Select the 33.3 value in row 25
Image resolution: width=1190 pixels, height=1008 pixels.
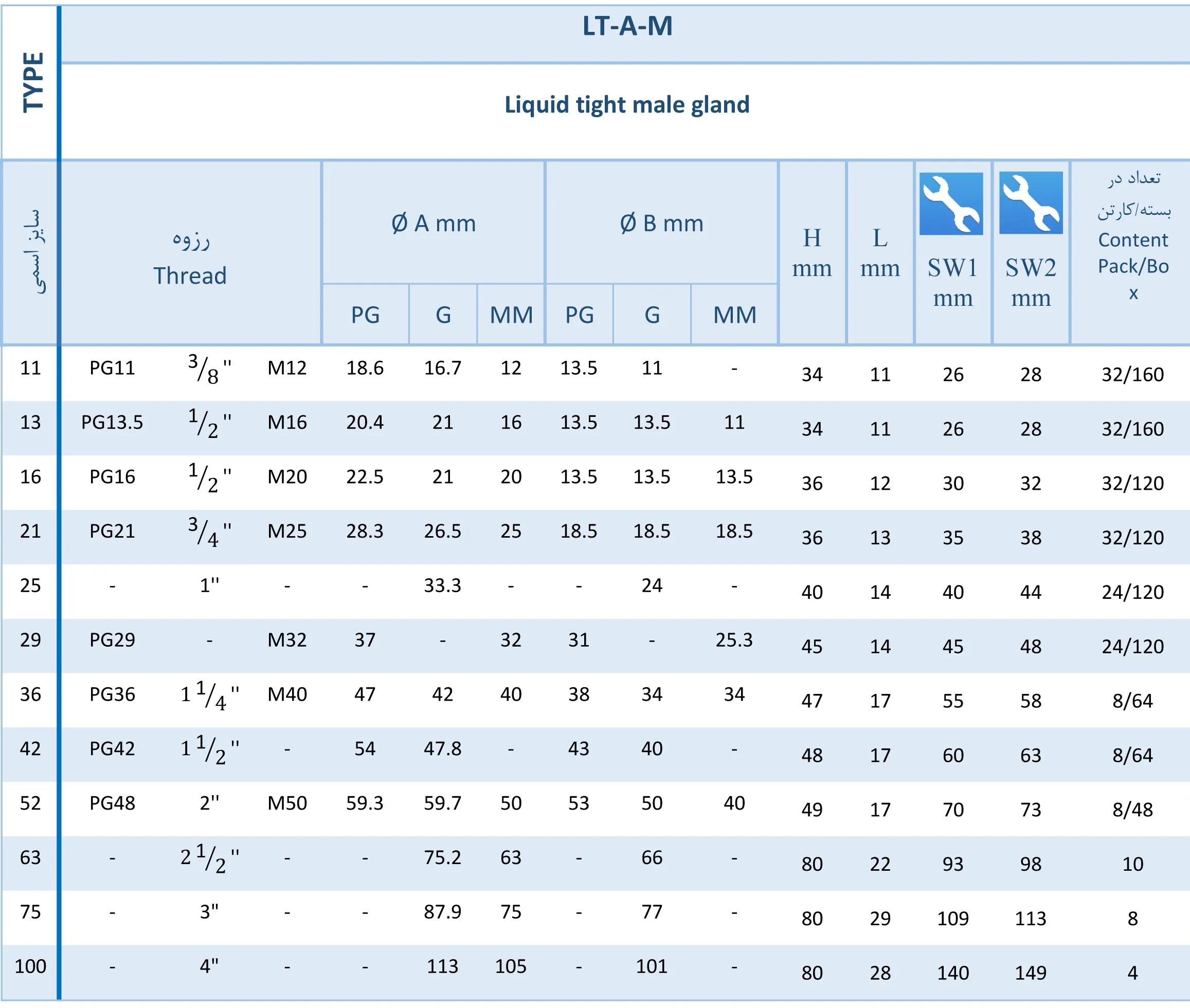pyautogui.click(x=442, y=585)
